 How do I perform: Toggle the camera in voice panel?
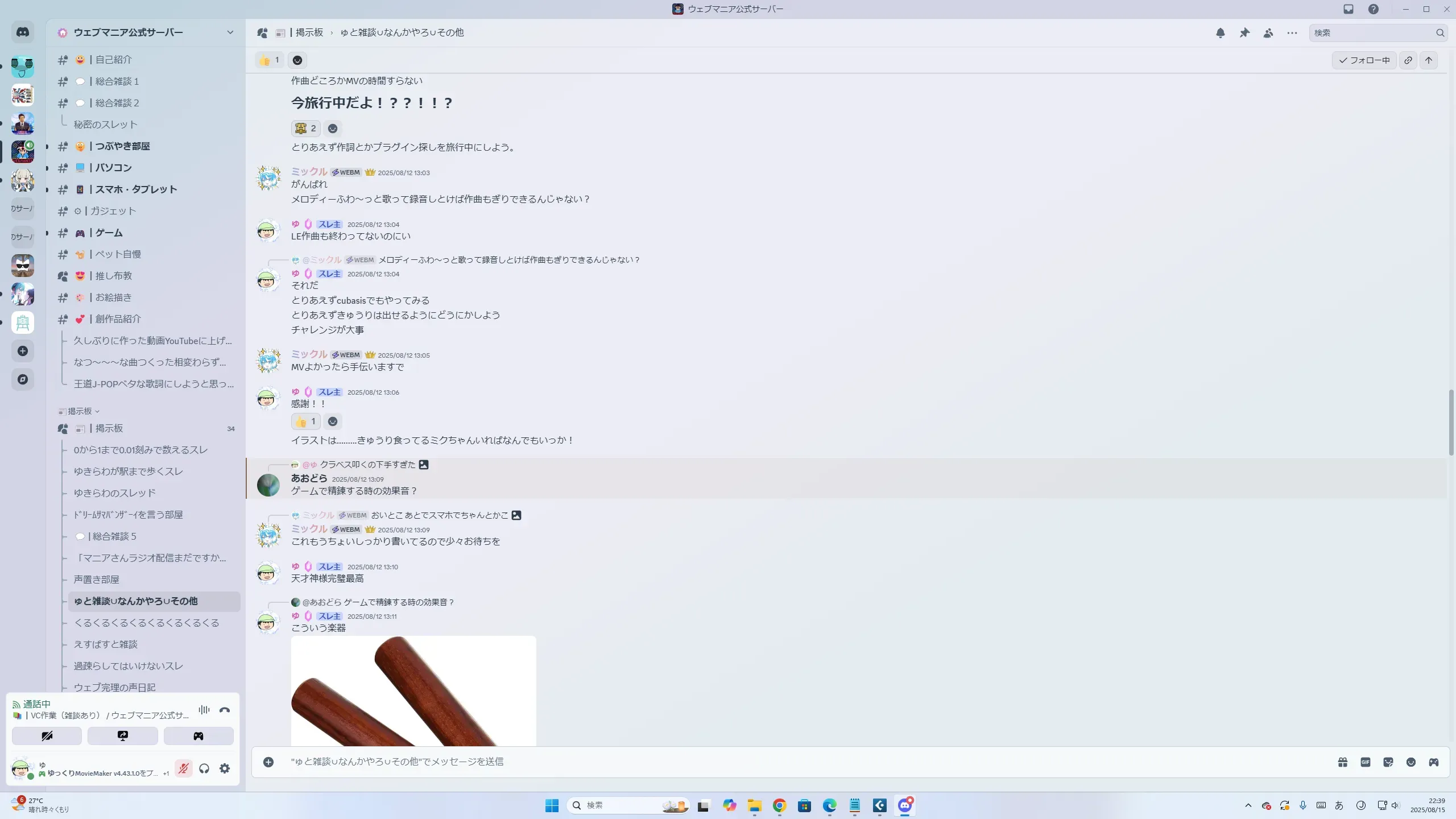click(x=47, y=736)
